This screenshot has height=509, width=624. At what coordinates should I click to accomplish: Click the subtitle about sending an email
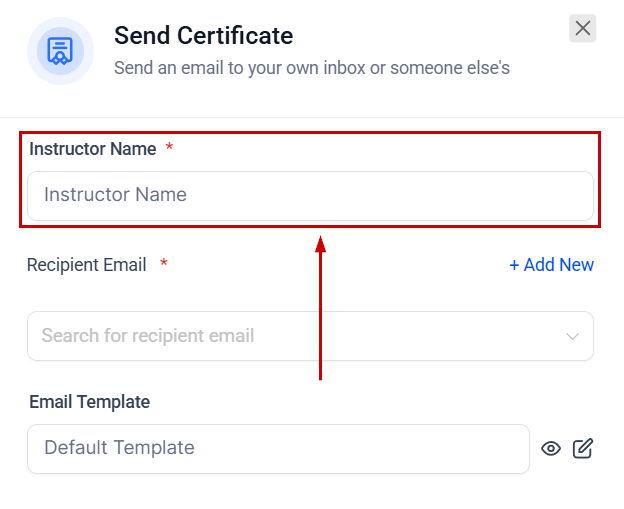click(312, 68)
